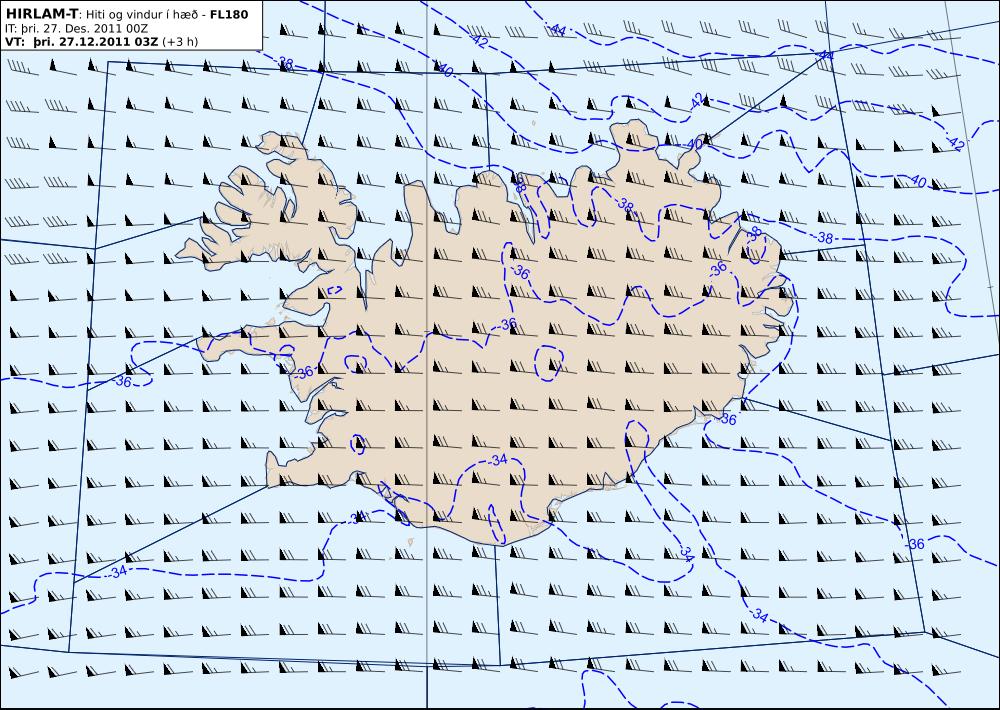This screenshot has height=710, width=1000.
Task: Click the HIRLAM-T model title text
Action: pyautogui.click(x=41, y=14)
